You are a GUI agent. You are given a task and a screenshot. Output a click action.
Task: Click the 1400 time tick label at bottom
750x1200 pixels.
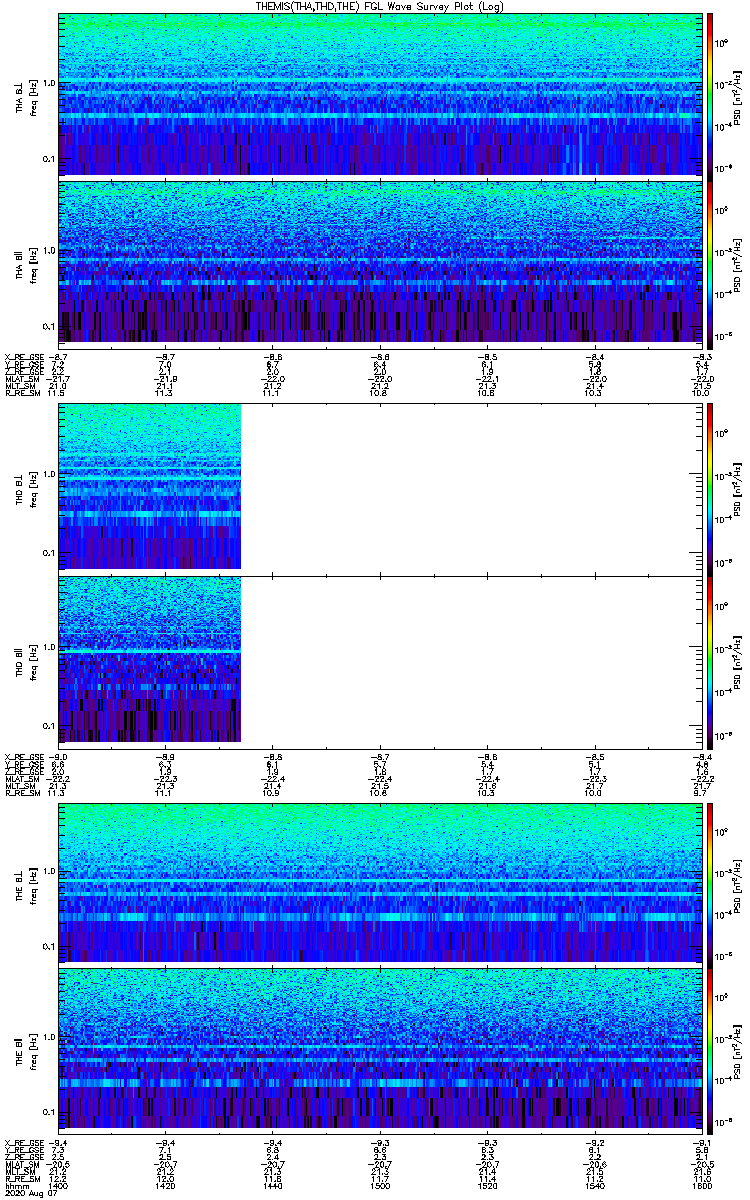[59, 1186]
